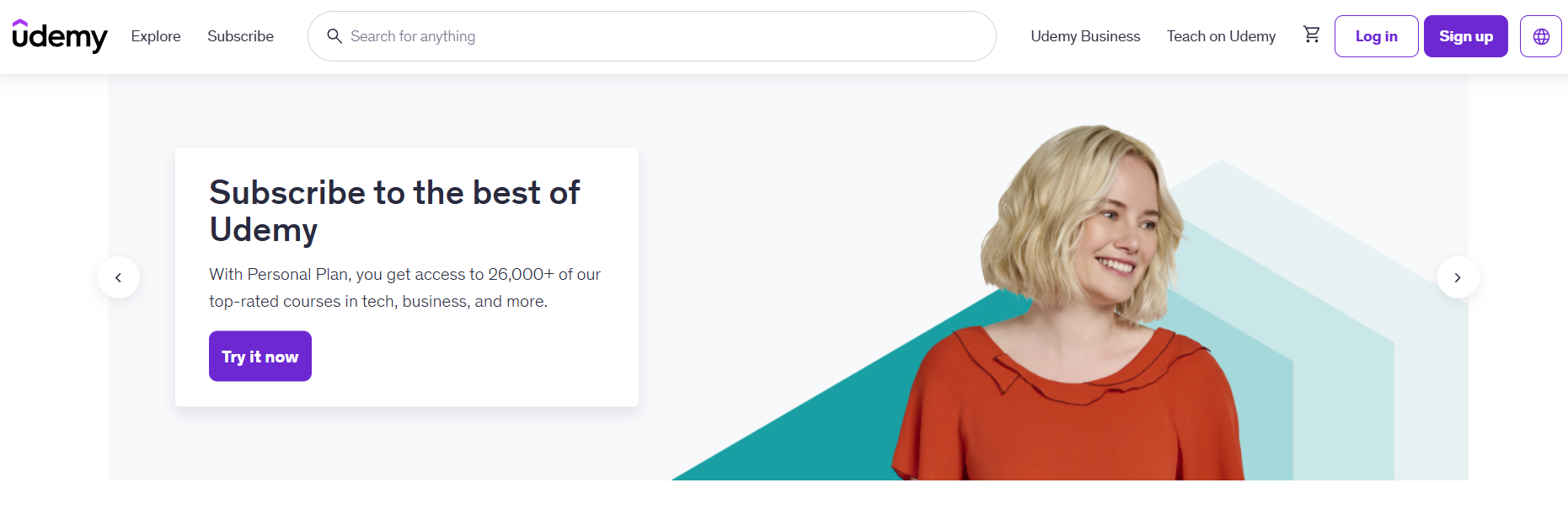Open the language selector globe
The height and width of the screenshot is (531, 1568).
point(1540,36)
